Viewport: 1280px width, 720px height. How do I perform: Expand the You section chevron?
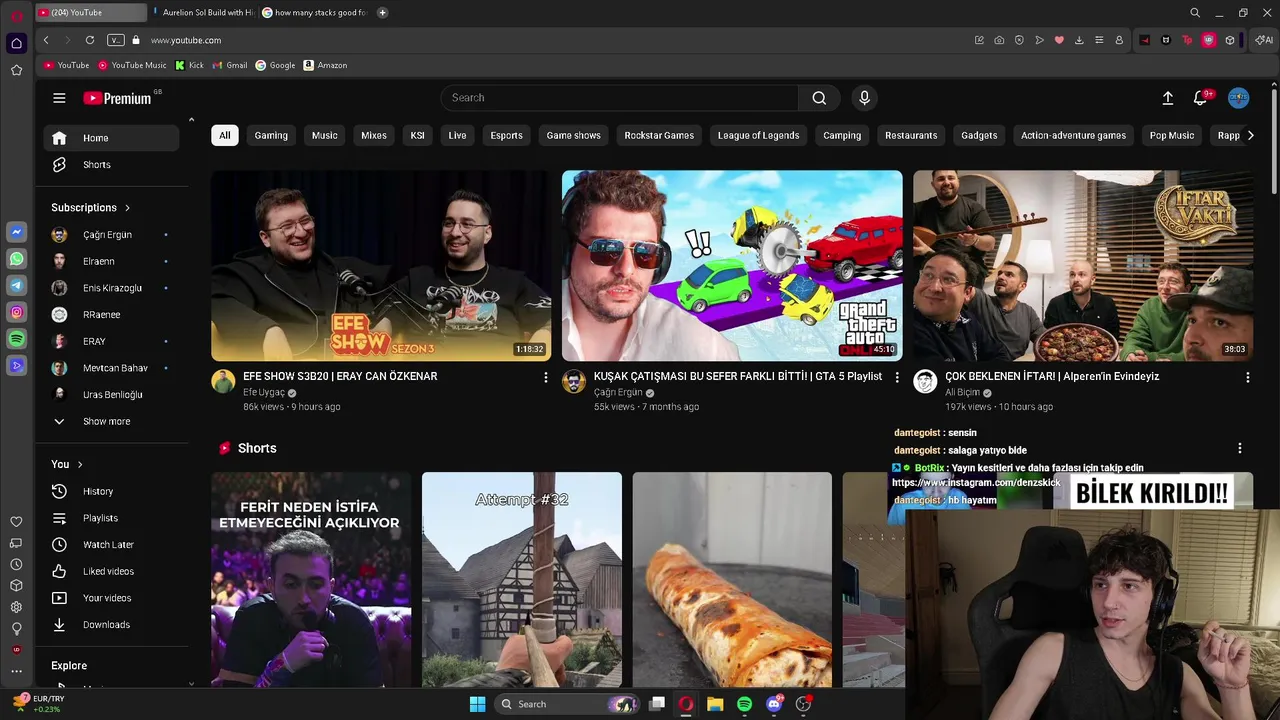pyautogui.click(x=80, y=464)
